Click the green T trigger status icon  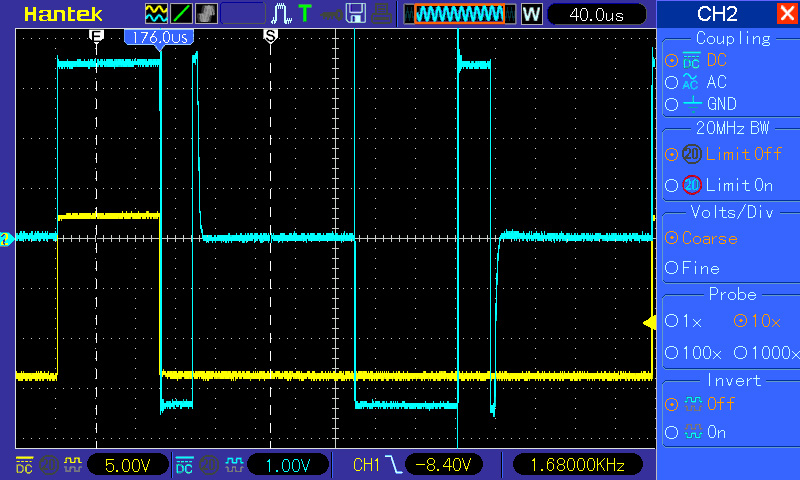tap(305, 13)
